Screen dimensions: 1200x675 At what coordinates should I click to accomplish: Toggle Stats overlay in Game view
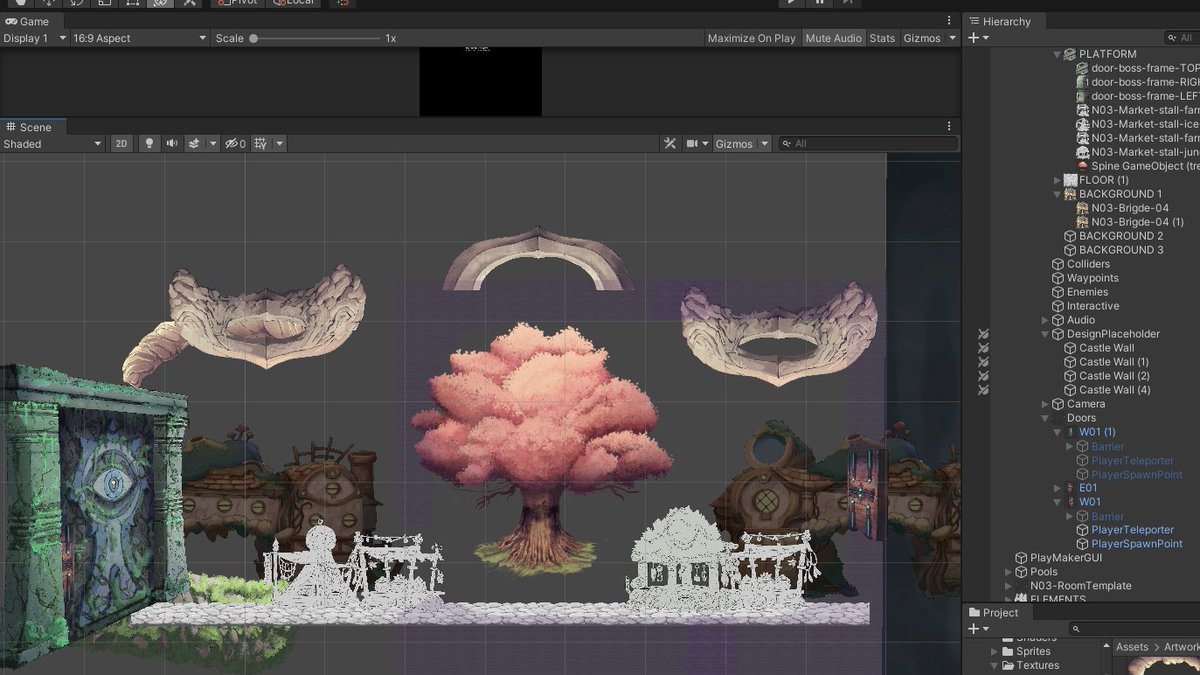(x=882, y=38)
